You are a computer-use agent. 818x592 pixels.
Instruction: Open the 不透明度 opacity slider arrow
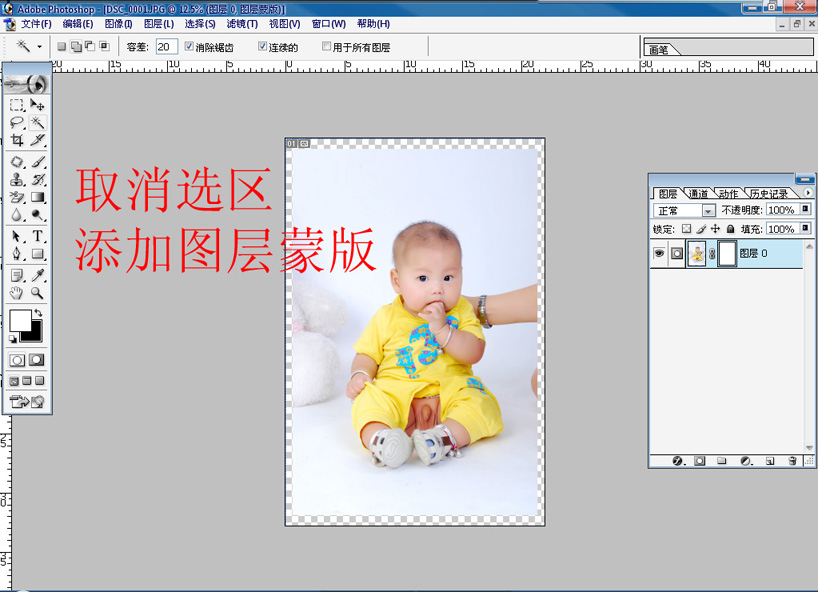point(803,211)
